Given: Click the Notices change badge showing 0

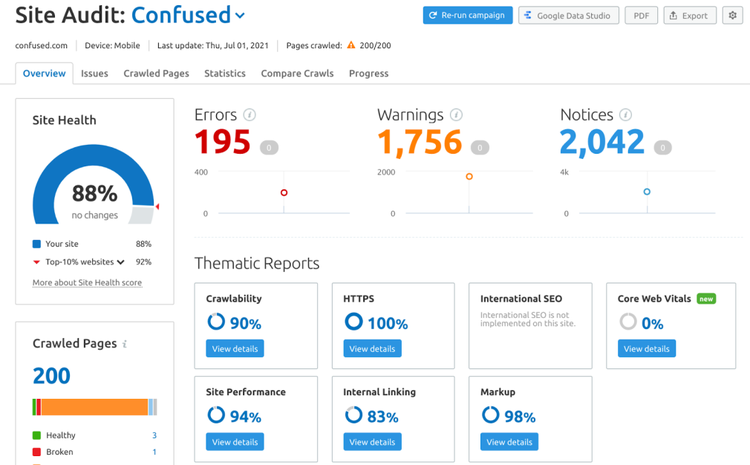Looking at the screenshot, I should pos(662,148).
